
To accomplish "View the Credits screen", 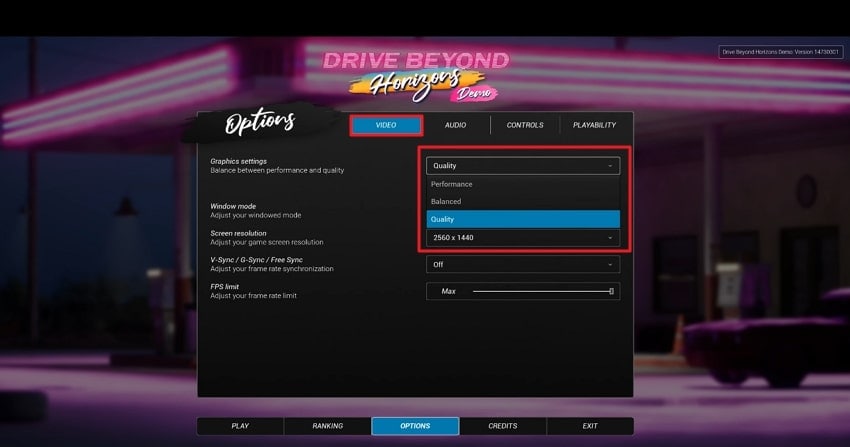I will (x=503, y=426).
